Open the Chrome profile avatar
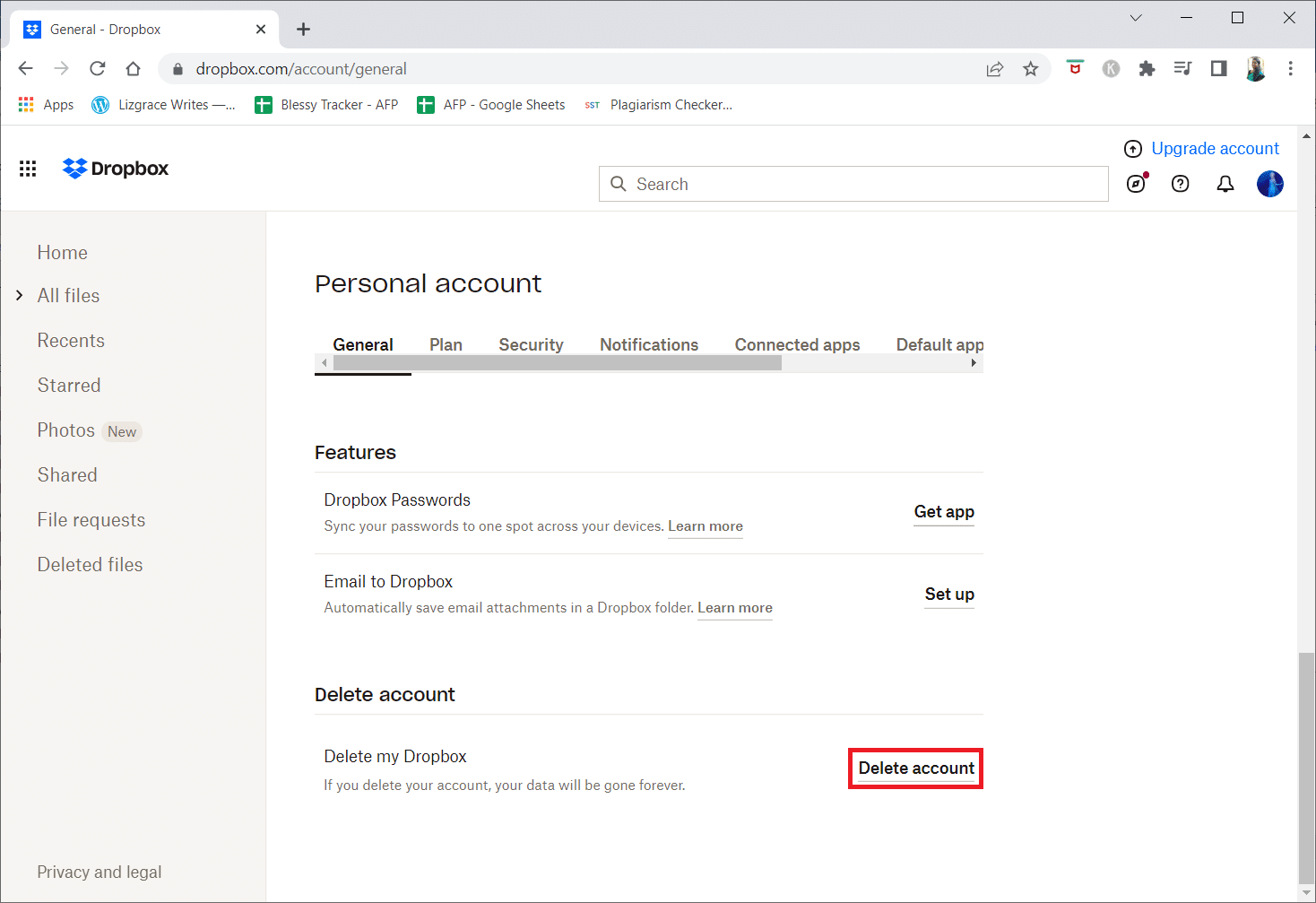 click(1255, 68)
